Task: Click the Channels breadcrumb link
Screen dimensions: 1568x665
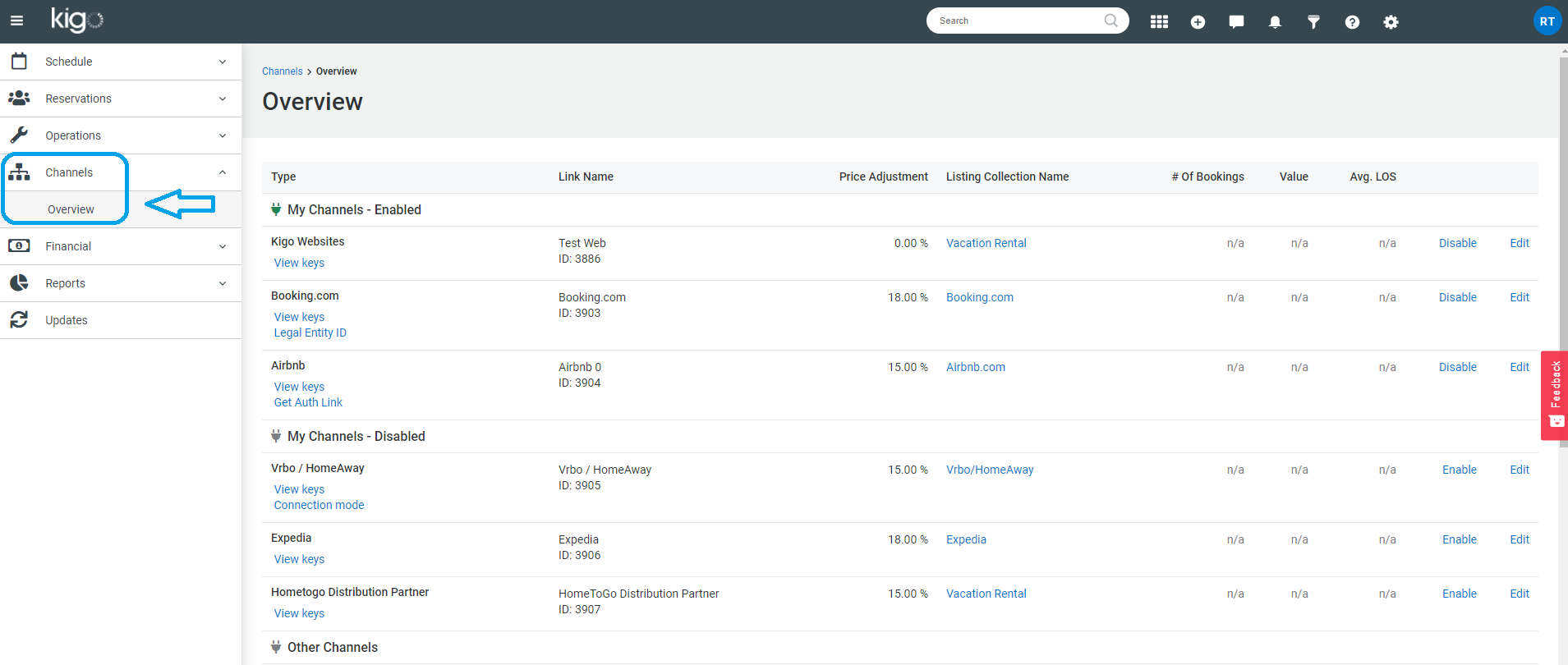Action: pos(283,71)
